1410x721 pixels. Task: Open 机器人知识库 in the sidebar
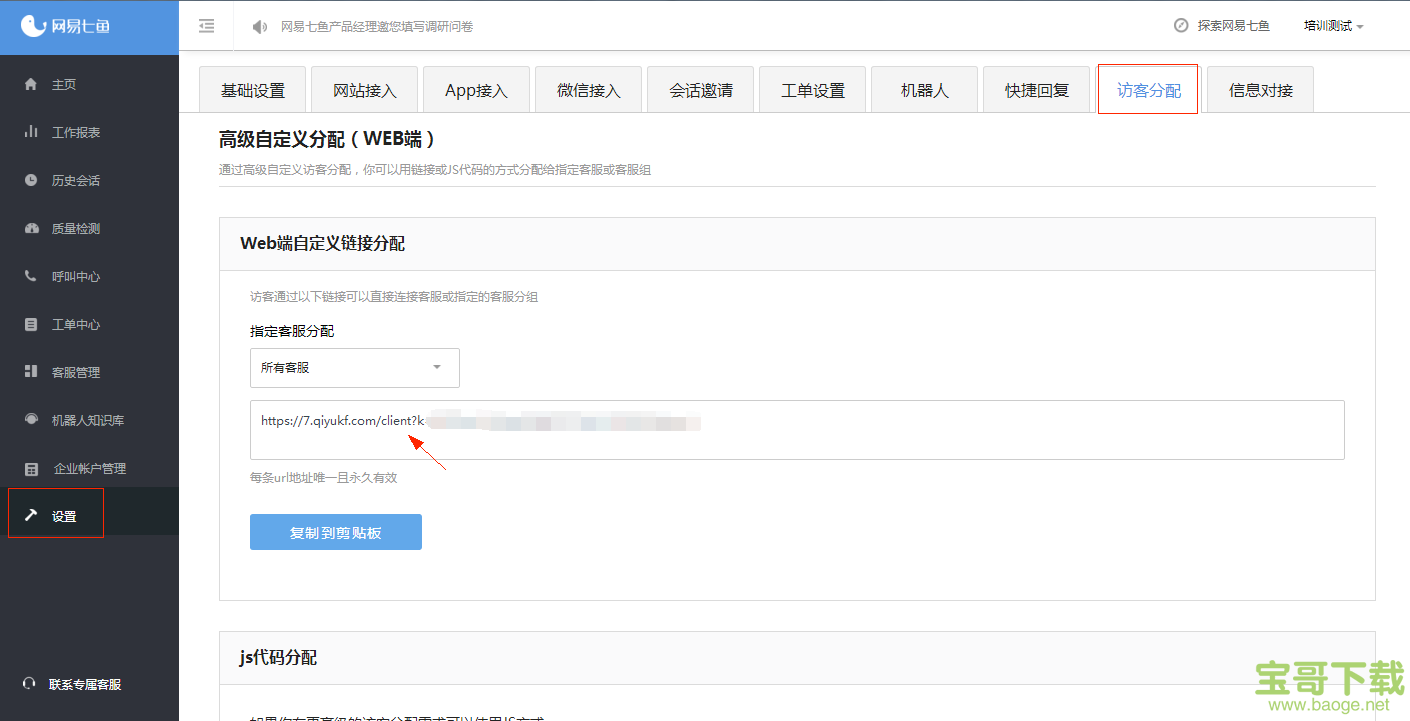click(x=89, y=420)
